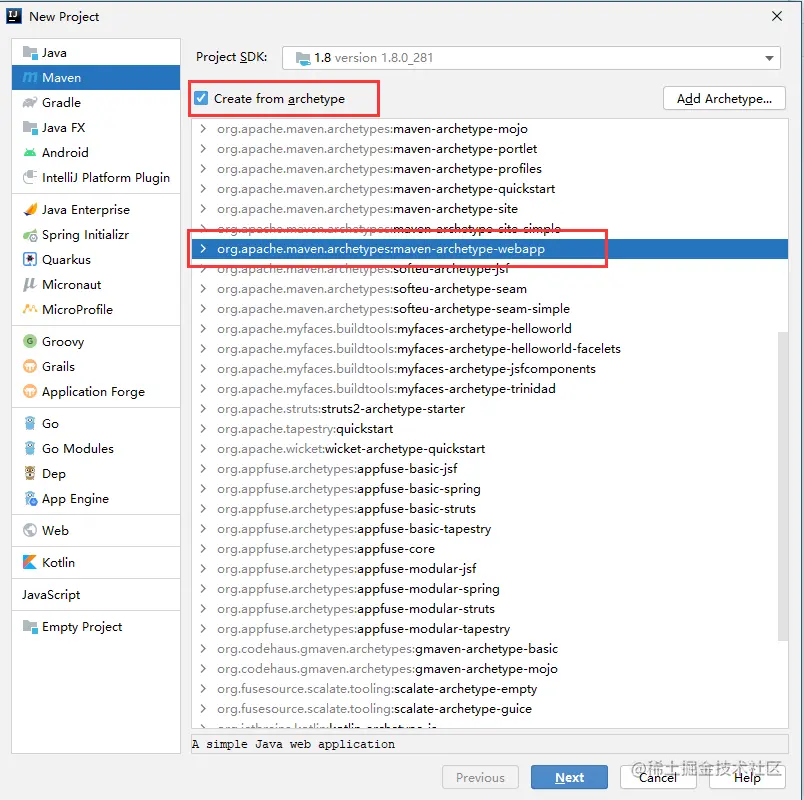This screenshot has width=804, height=800.
Task: Expand the appfuse-core node
Action: [203, 549]
